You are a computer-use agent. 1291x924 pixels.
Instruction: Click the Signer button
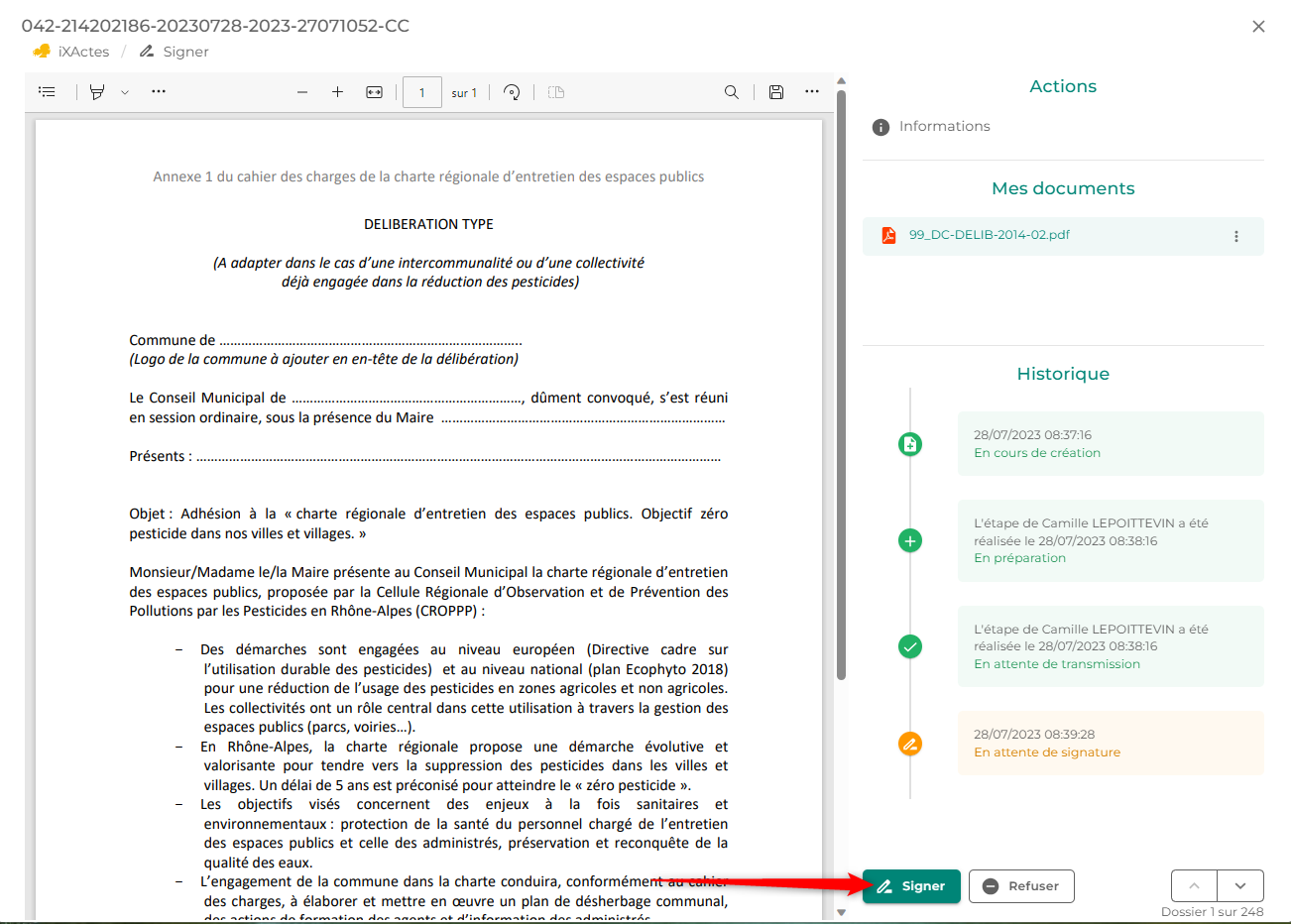pyautogui.click(x=911, y=886)
